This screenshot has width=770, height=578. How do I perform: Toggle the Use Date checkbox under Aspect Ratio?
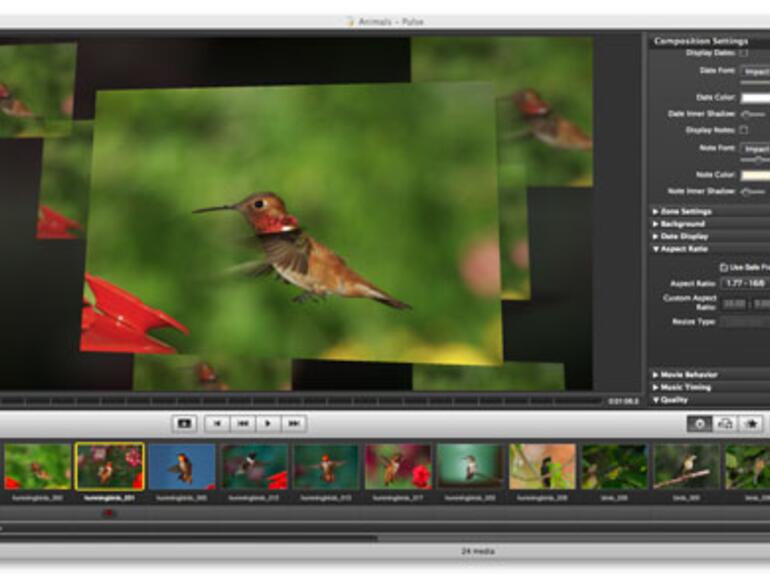pyautogui.click(x=723, y=268)
